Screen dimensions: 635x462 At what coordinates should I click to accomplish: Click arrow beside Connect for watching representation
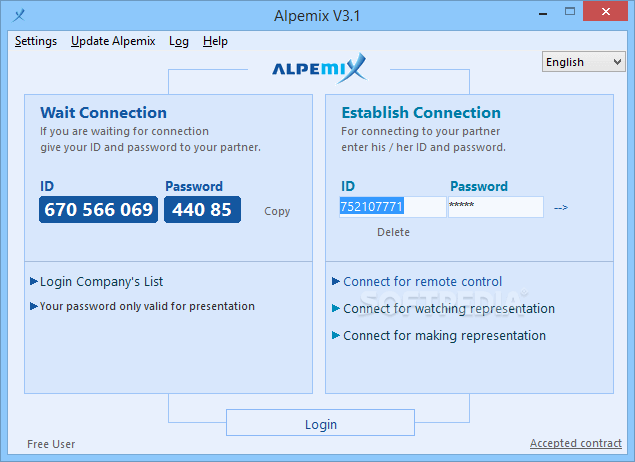(336, 308)
